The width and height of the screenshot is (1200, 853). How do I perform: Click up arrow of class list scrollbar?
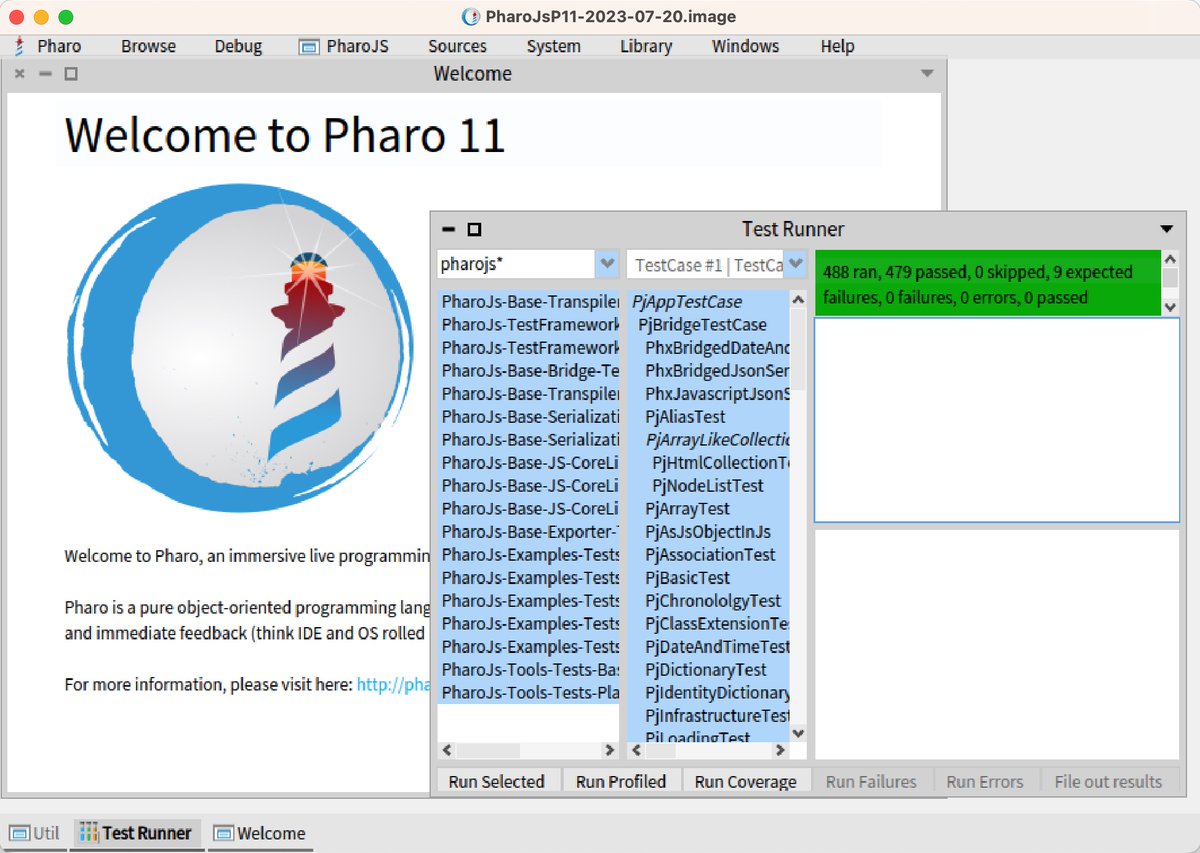798,299
